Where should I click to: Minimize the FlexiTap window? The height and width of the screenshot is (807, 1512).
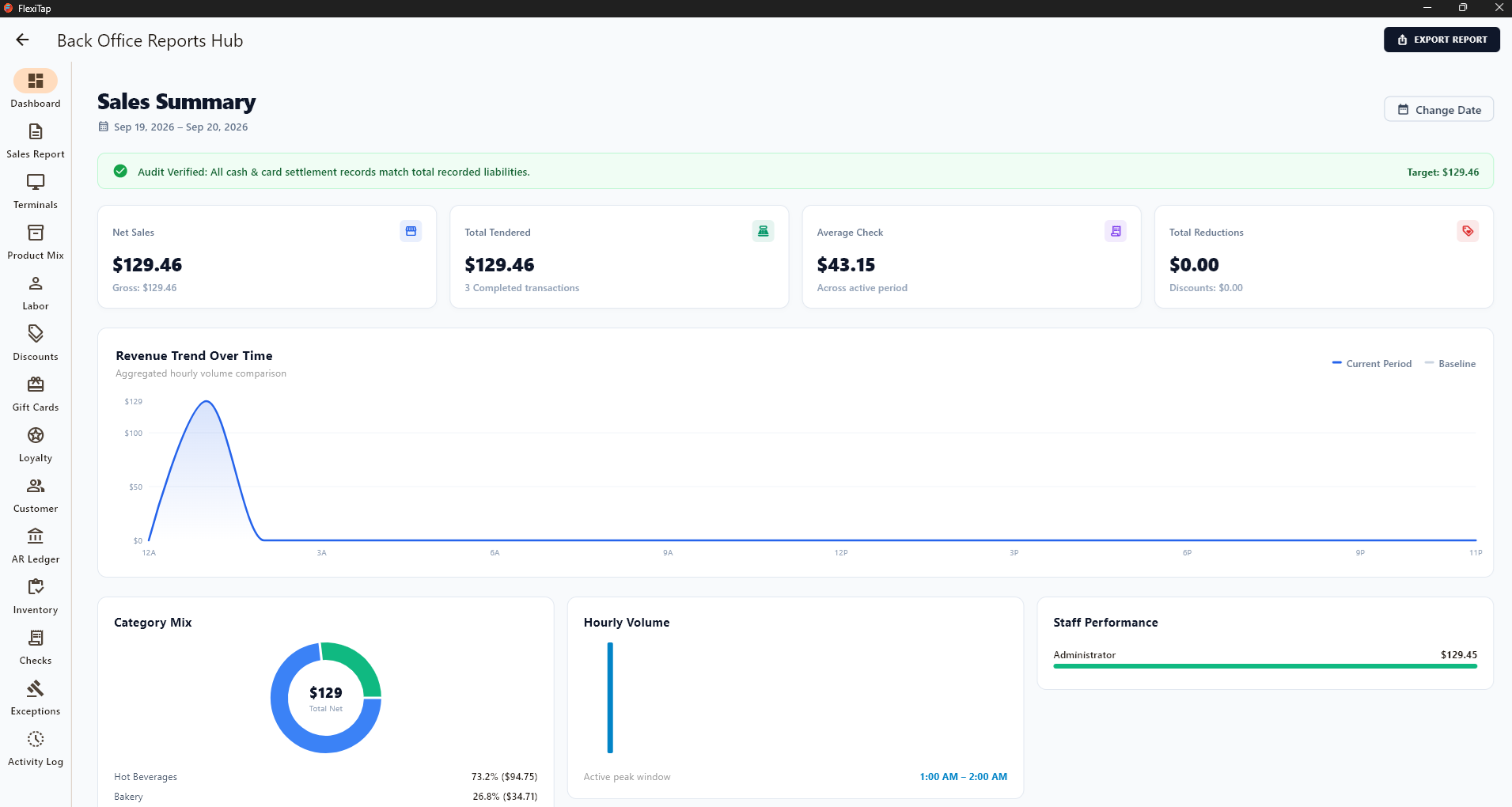(x=1427, y=8)
